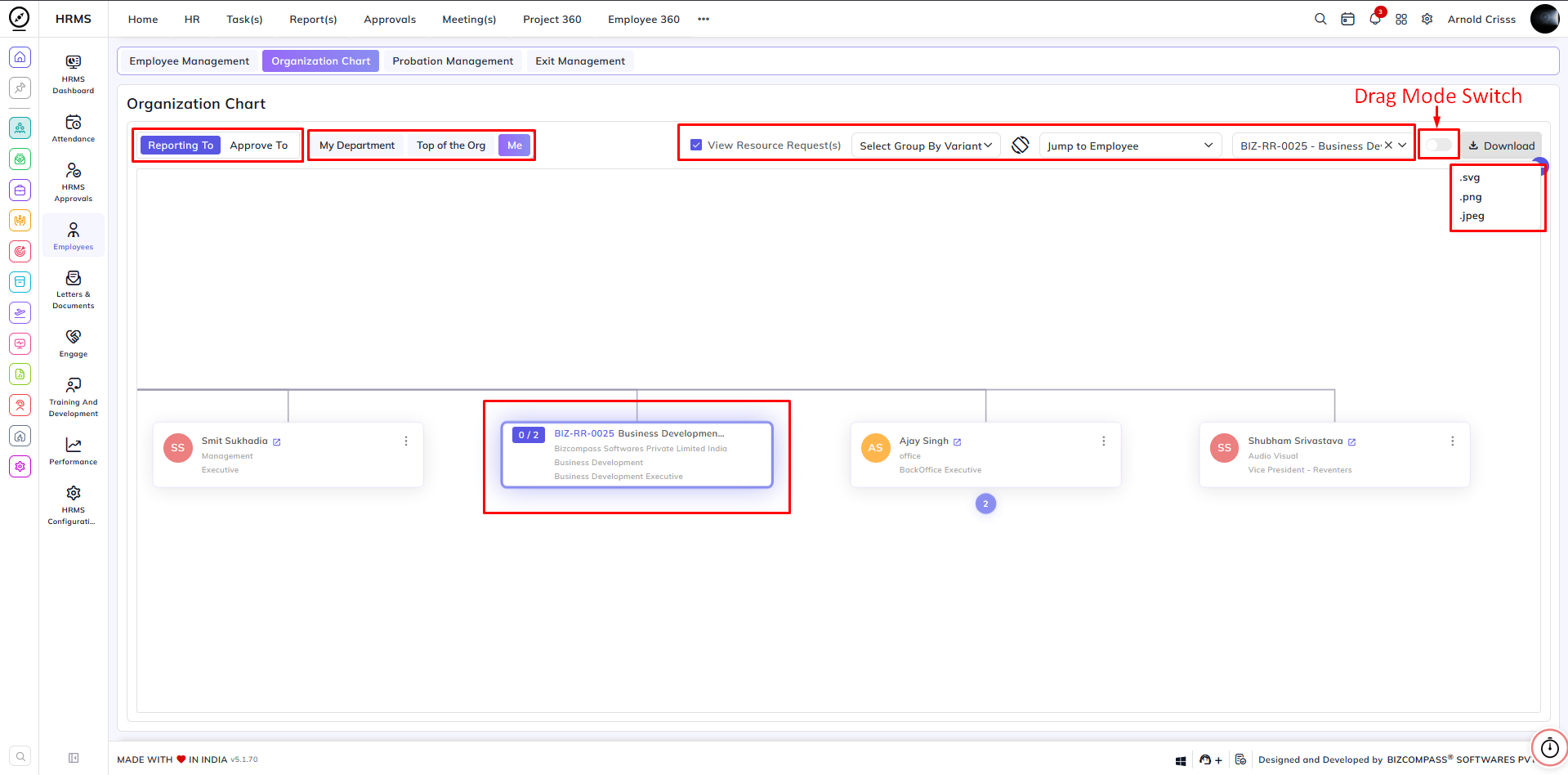Open Smit Sukhadia's profile link icon
The width and height of the screenshot is (1568, 775).
(x=277, y=441)
